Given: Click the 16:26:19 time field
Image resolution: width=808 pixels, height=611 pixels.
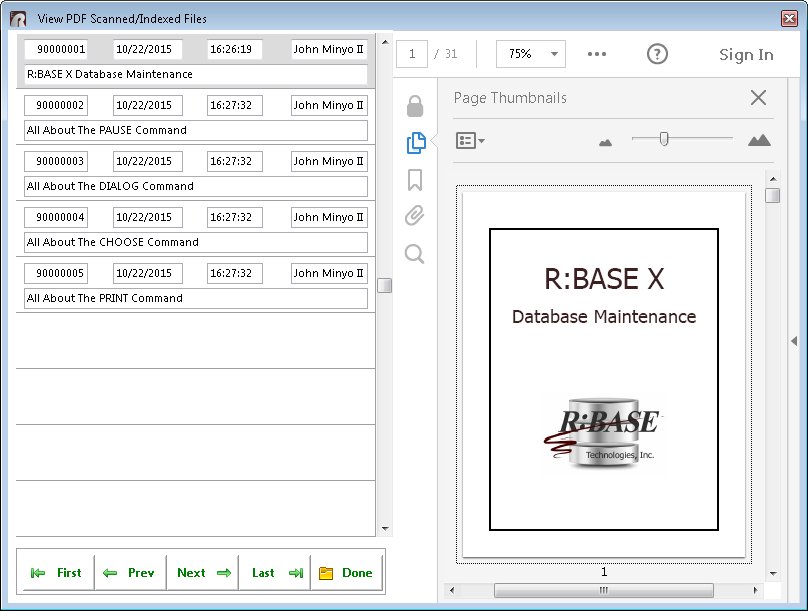Looking at the screenshot, I should click(234, 49).
